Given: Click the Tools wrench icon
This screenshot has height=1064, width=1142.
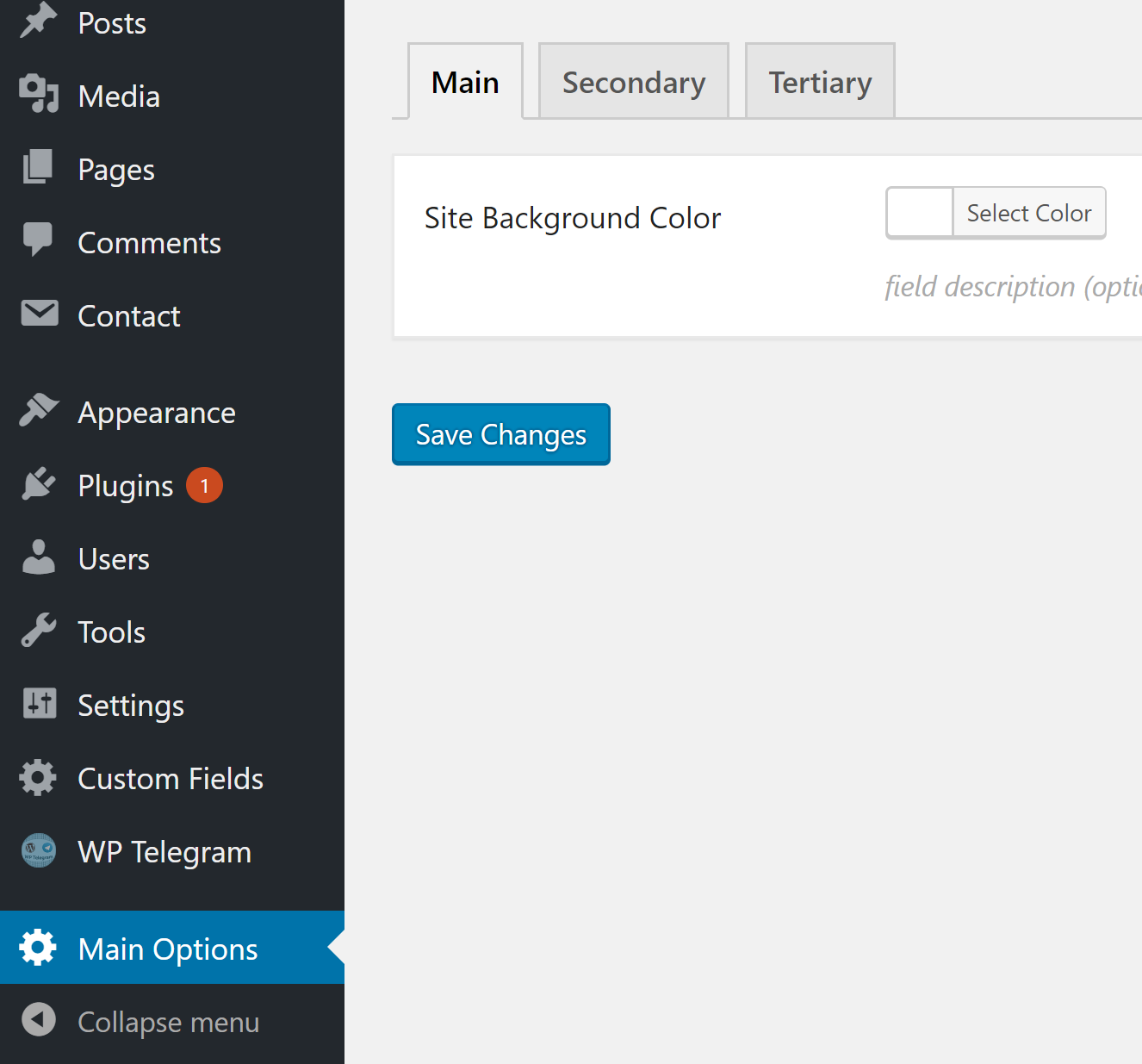Looking at the screenshot, I should (38, 630).
